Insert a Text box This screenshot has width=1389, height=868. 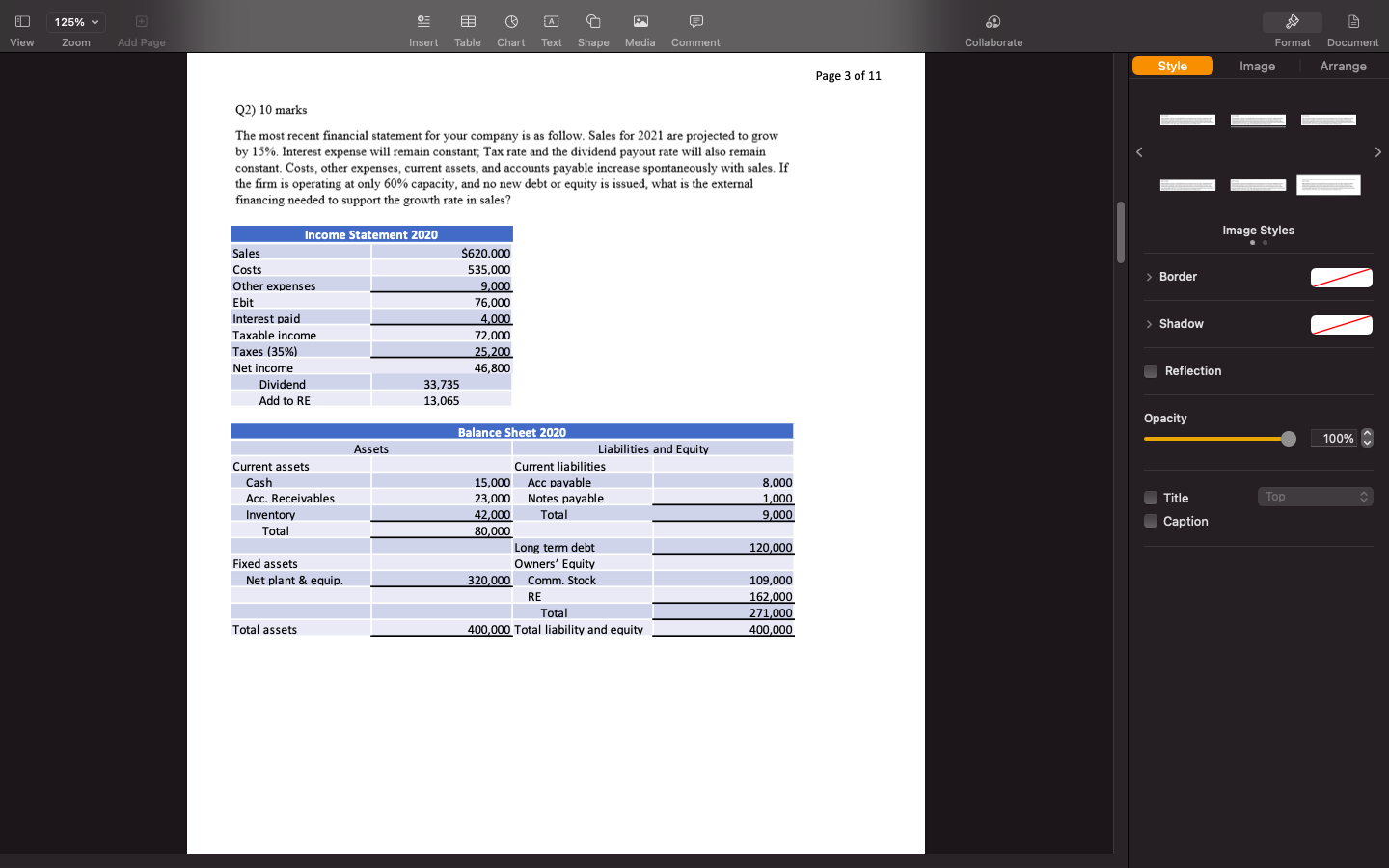551,21
